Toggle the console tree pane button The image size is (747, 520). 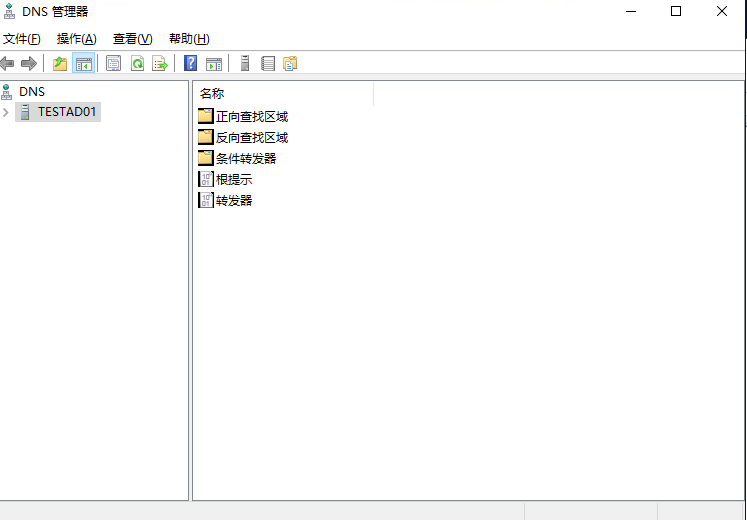83,63
